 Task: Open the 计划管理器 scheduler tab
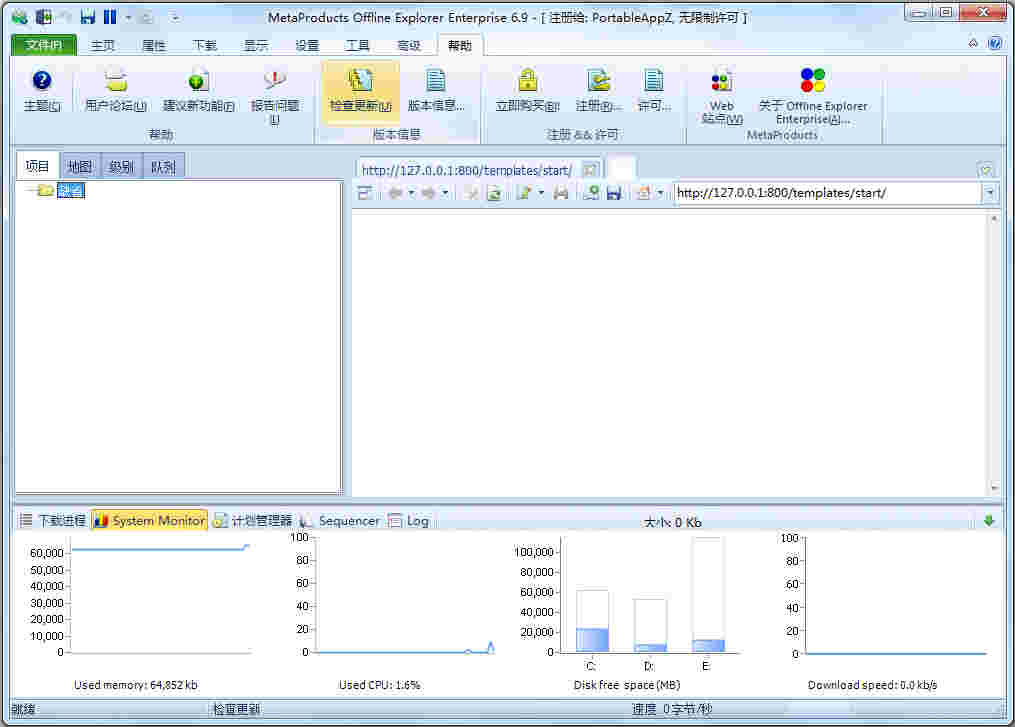[252, 521]
